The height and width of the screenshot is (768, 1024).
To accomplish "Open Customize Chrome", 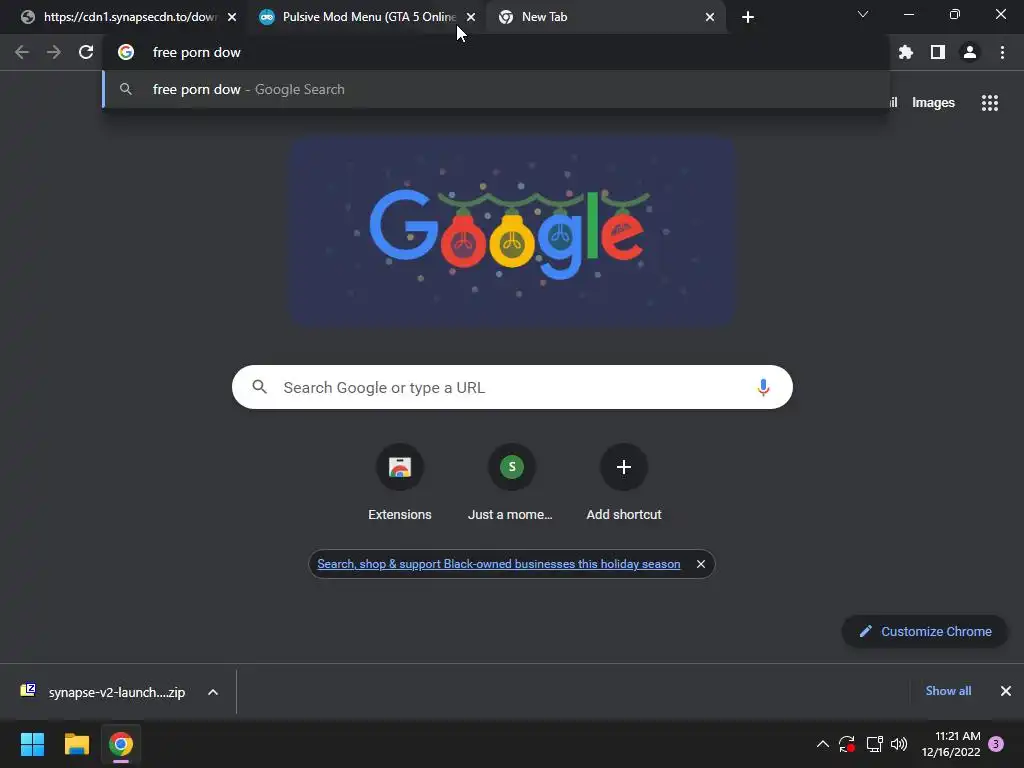I will [x=925, y=632].
